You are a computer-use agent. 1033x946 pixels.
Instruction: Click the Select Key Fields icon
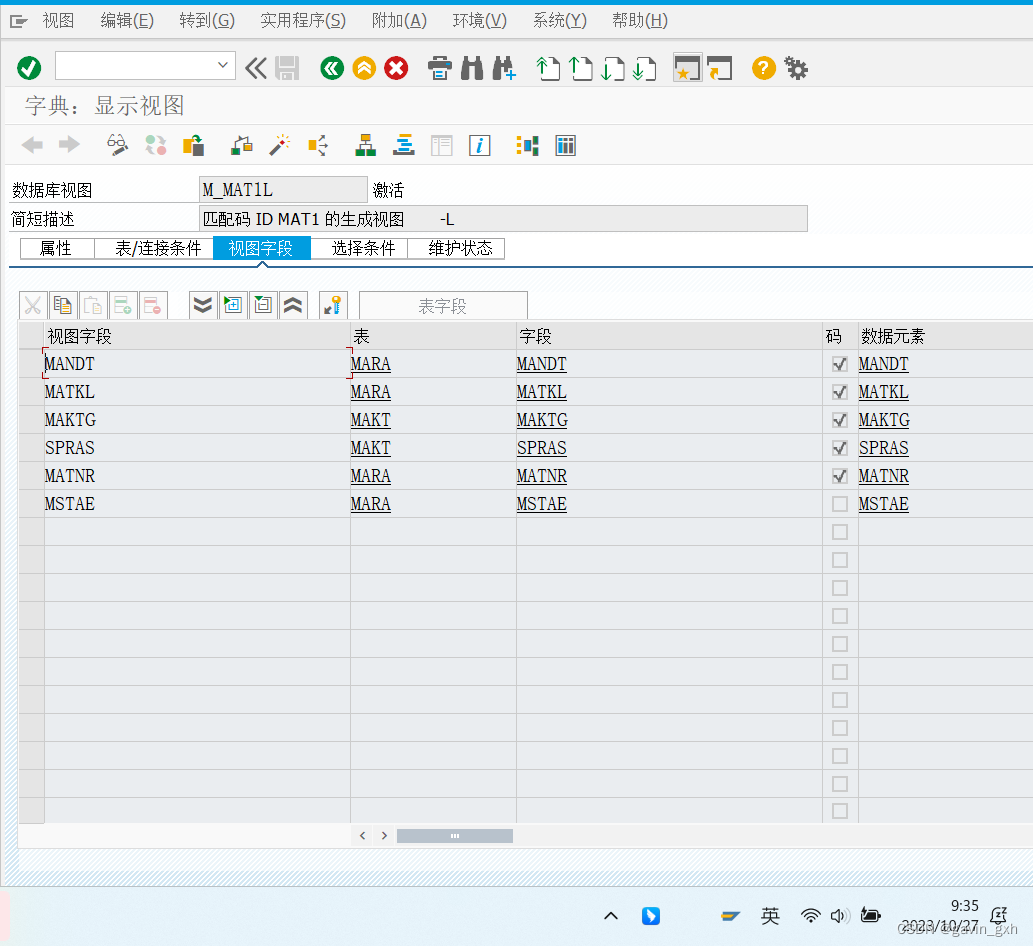pos(333,305)
